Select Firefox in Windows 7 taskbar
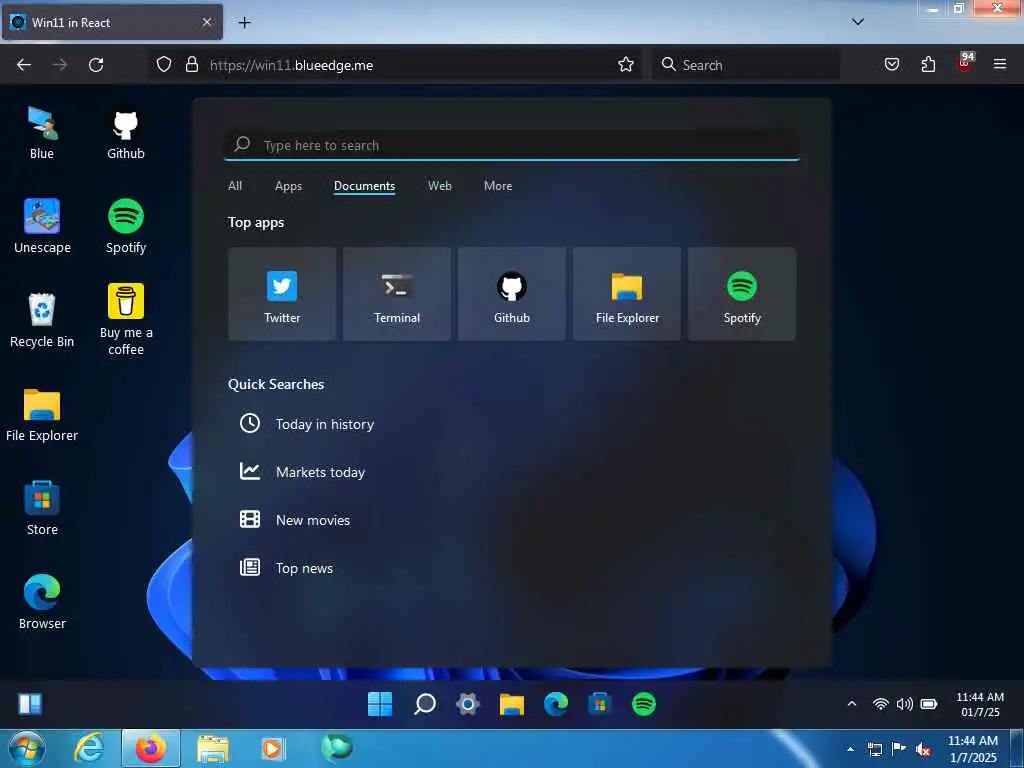This screenshot has height=768, width=1024. 151,749
